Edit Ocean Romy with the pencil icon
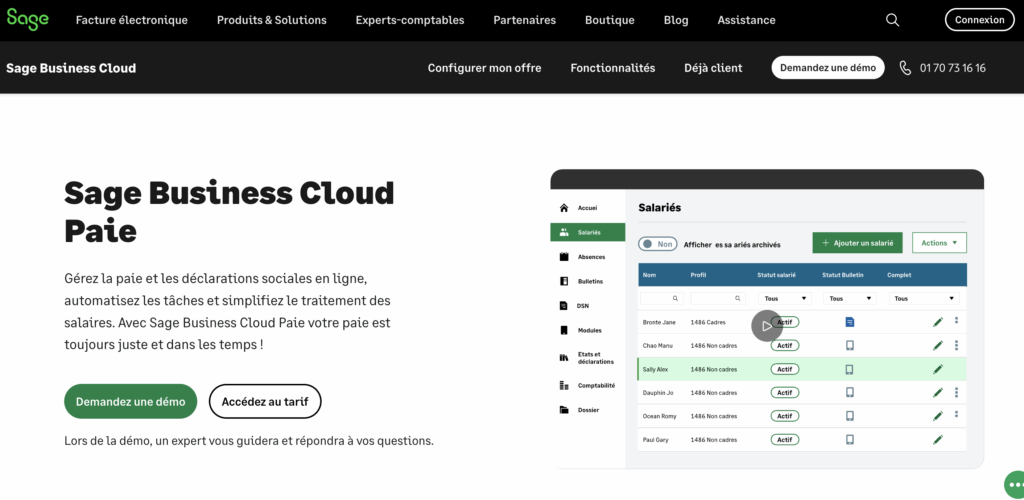 [938, 416]
